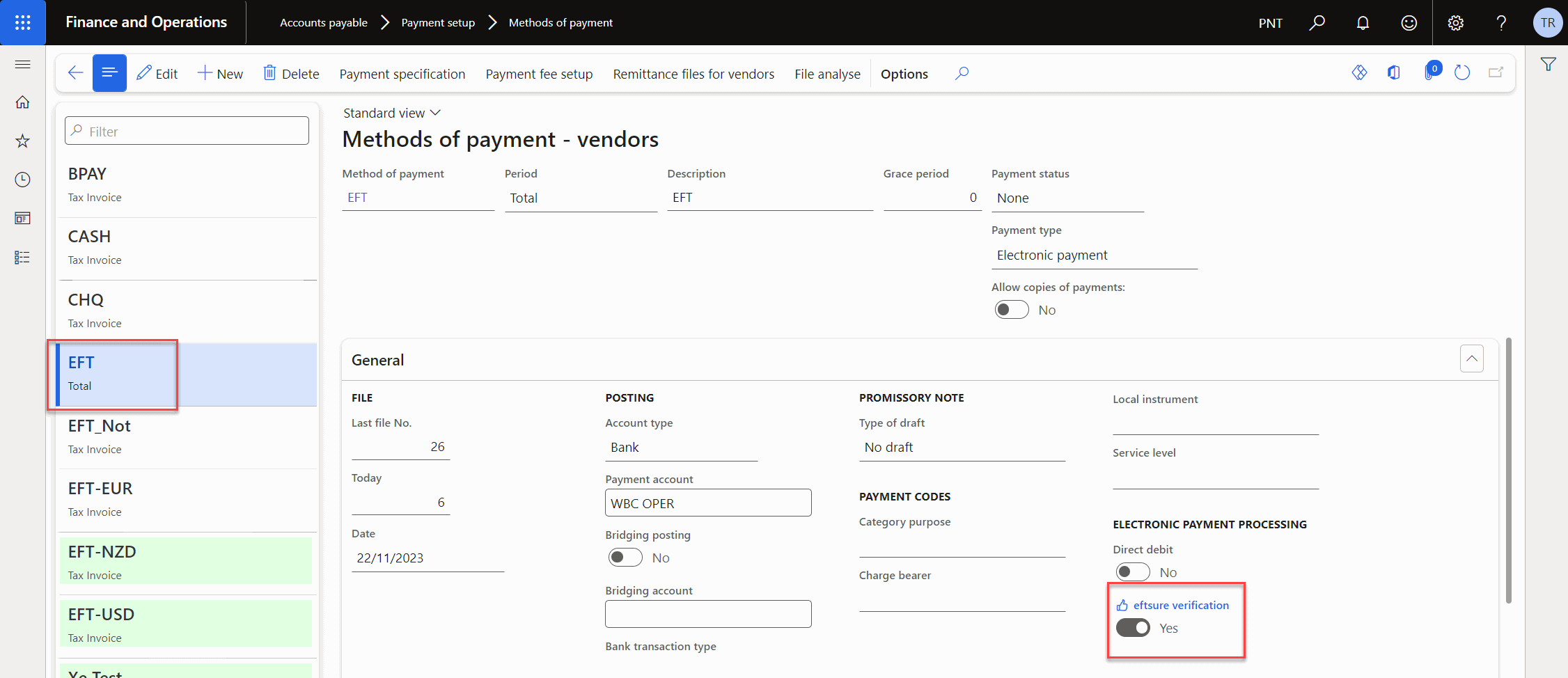1568x678 pixels.
Task: Open Payment specification menu
Action: [x=402, y=74]
